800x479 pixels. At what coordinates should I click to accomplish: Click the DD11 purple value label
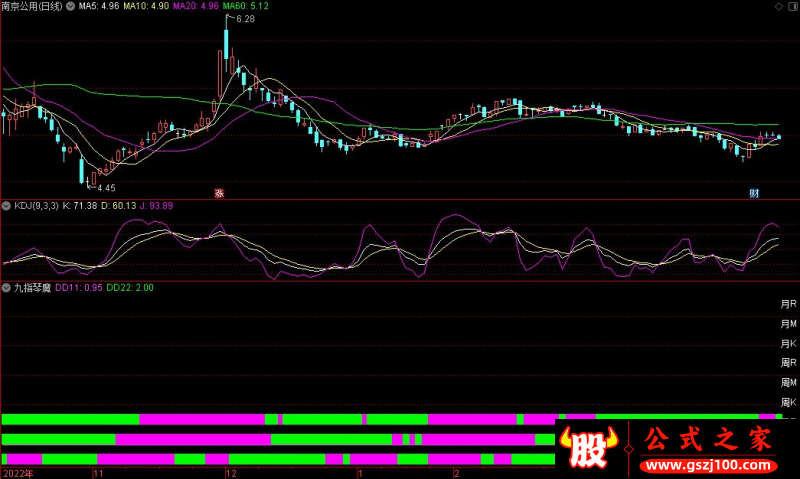78,287
